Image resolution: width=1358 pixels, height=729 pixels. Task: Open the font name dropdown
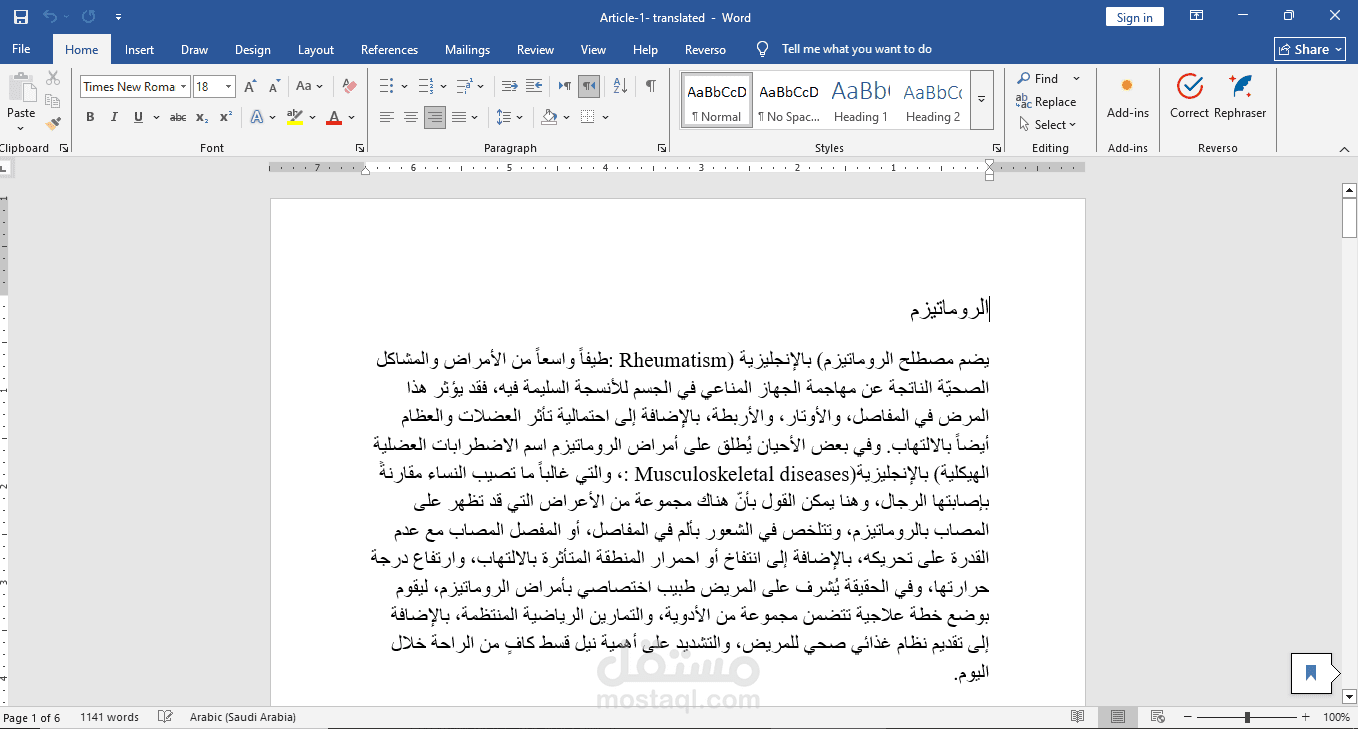point(184,87)
